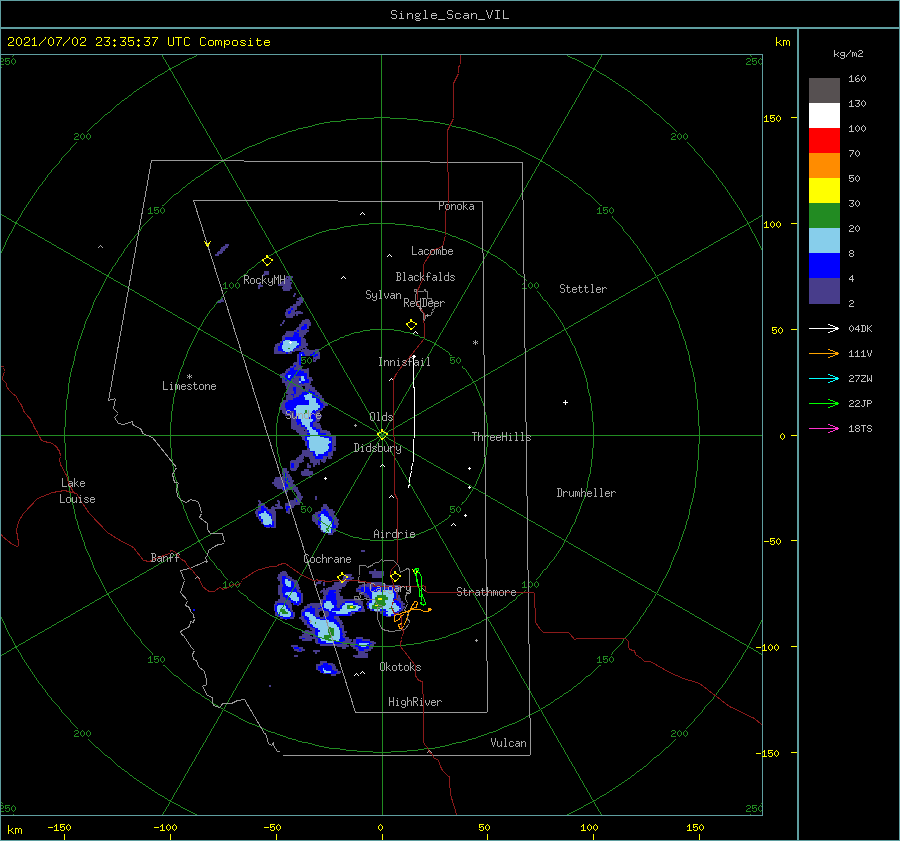Click the Strathmore label
Image resolution: width=900 pixels, height=841 pixels.
[486, 592]
